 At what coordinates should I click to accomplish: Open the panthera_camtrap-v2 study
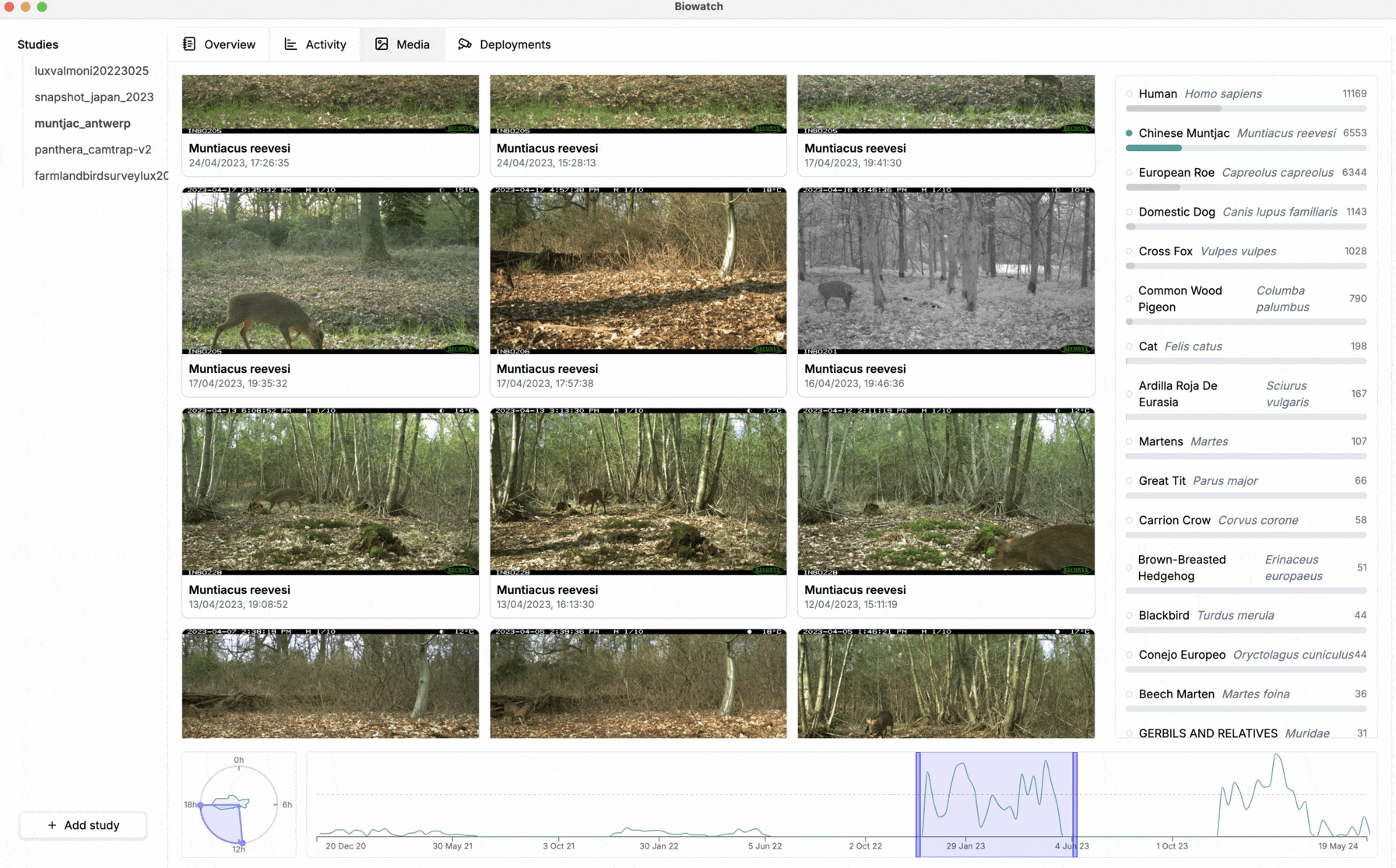(x=93, y=149)
